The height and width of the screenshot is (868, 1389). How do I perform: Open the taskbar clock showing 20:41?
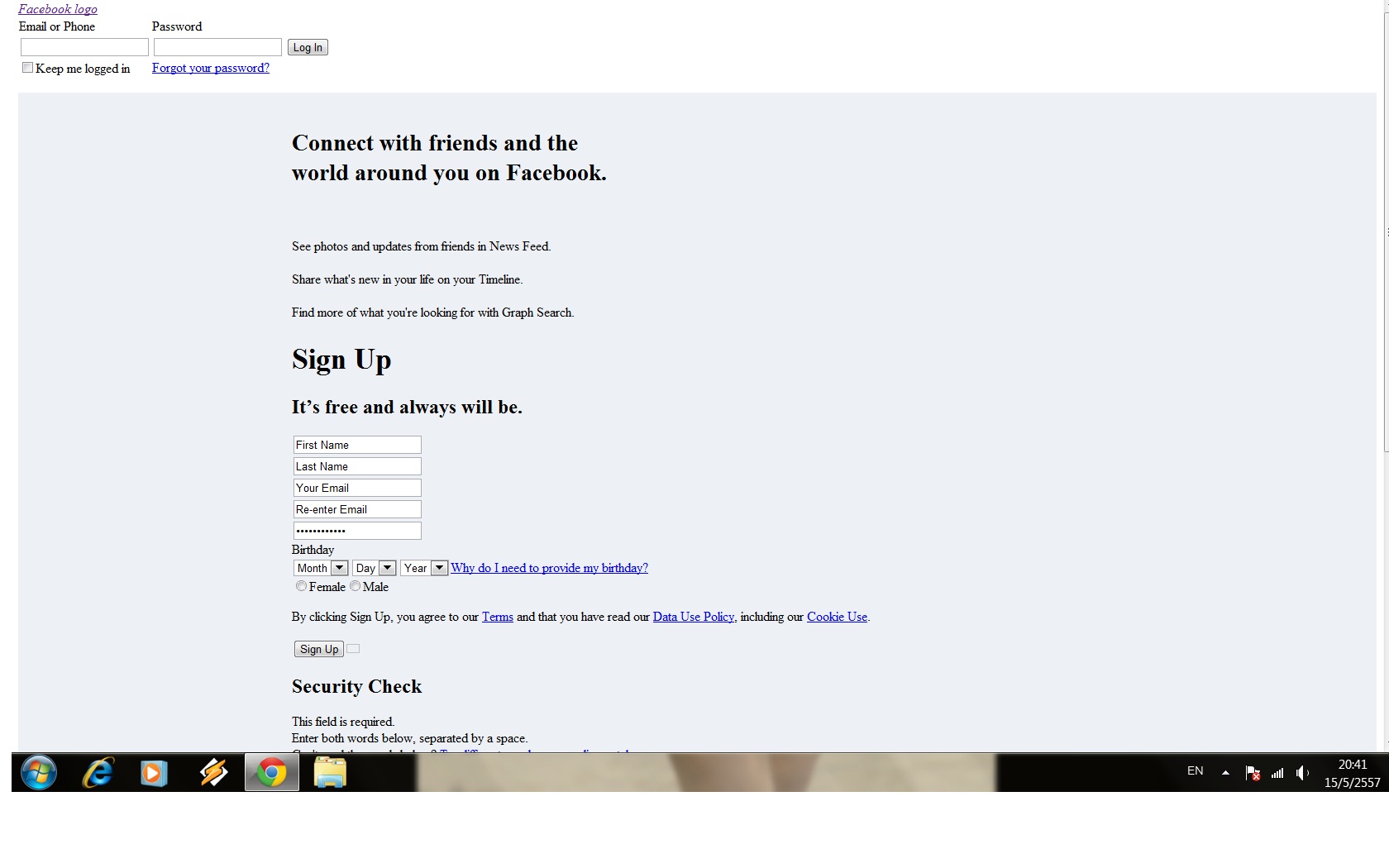point(1353,773)
